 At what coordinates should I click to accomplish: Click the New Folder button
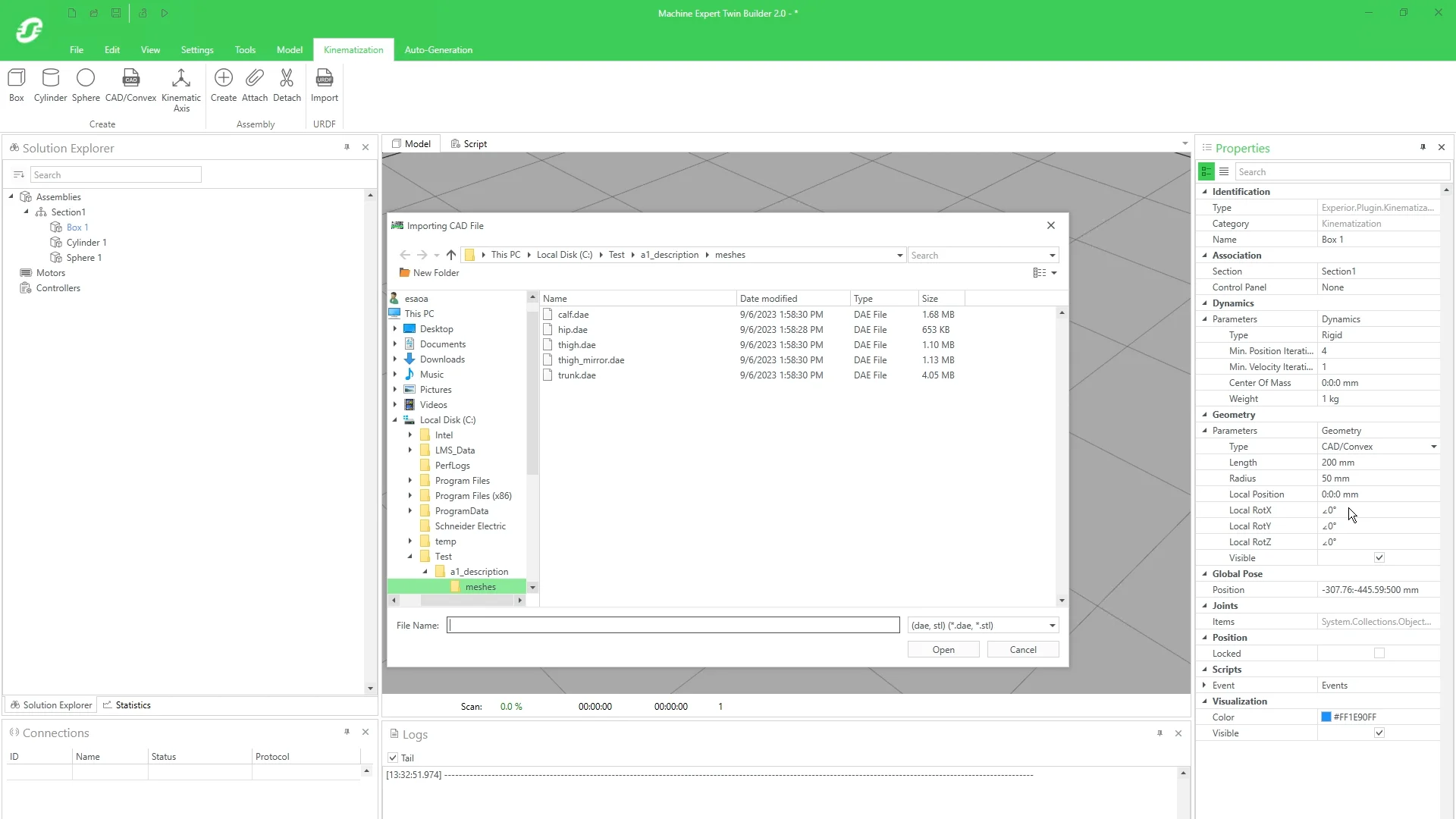[x=428, y=272]
